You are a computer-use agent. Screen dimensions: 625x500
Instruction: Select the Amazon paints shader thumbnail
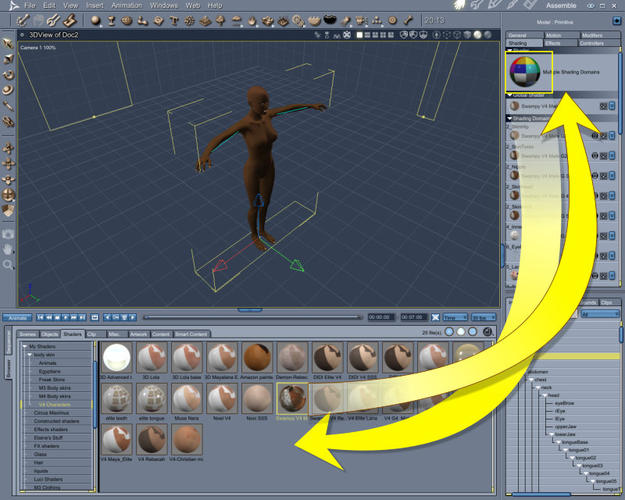tap(257, 357)
